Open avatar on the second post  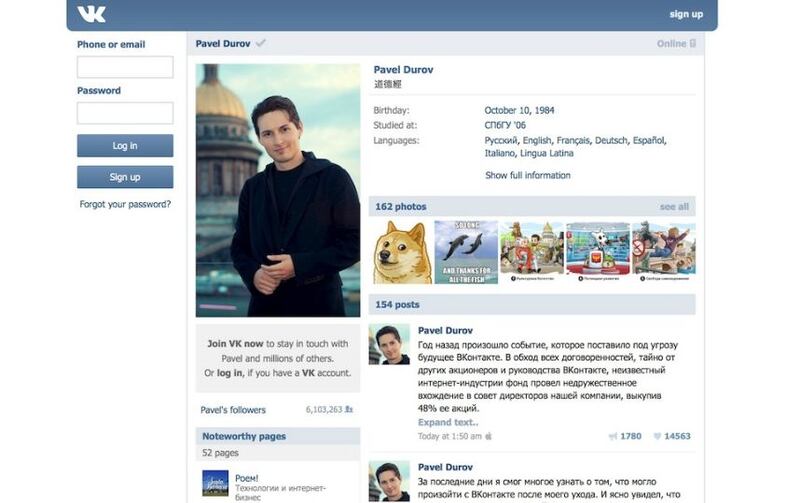389,481
